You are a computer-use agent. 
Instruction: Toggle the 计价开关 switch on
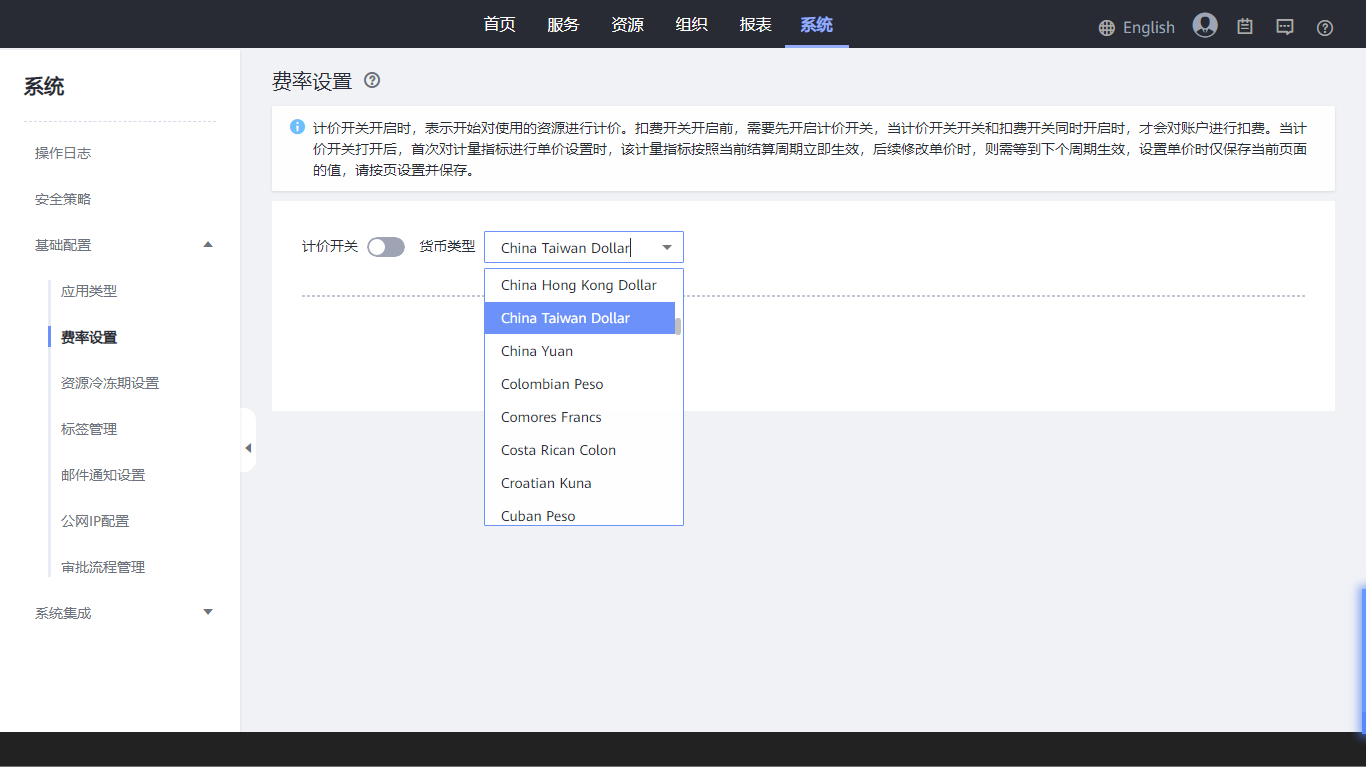[x=386, y=247]
